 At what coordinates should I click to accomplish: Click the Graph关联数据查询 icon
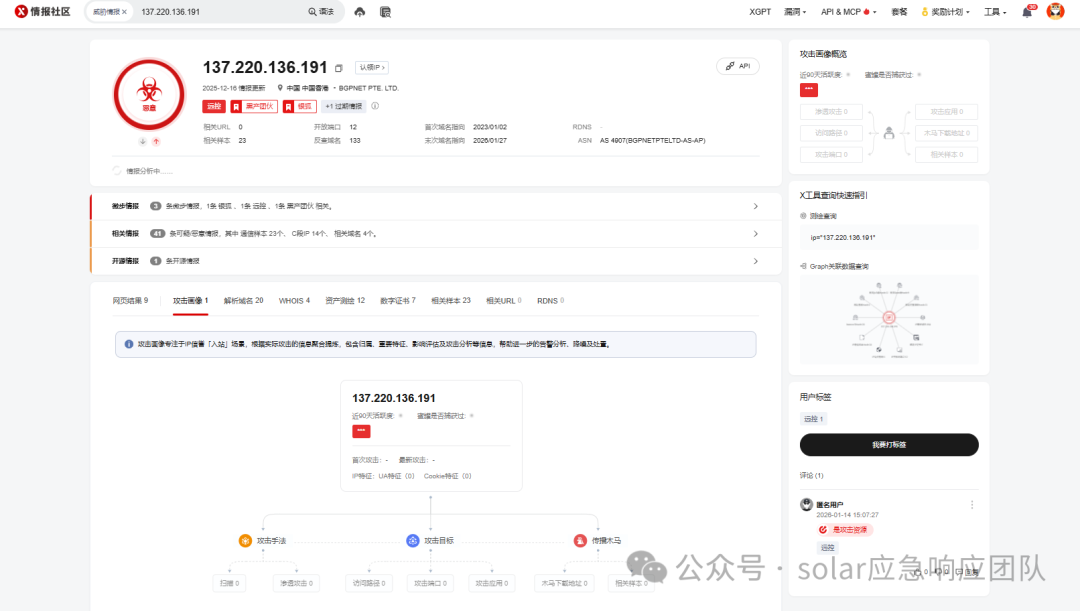pyautogui.click(x=803, y=266)
